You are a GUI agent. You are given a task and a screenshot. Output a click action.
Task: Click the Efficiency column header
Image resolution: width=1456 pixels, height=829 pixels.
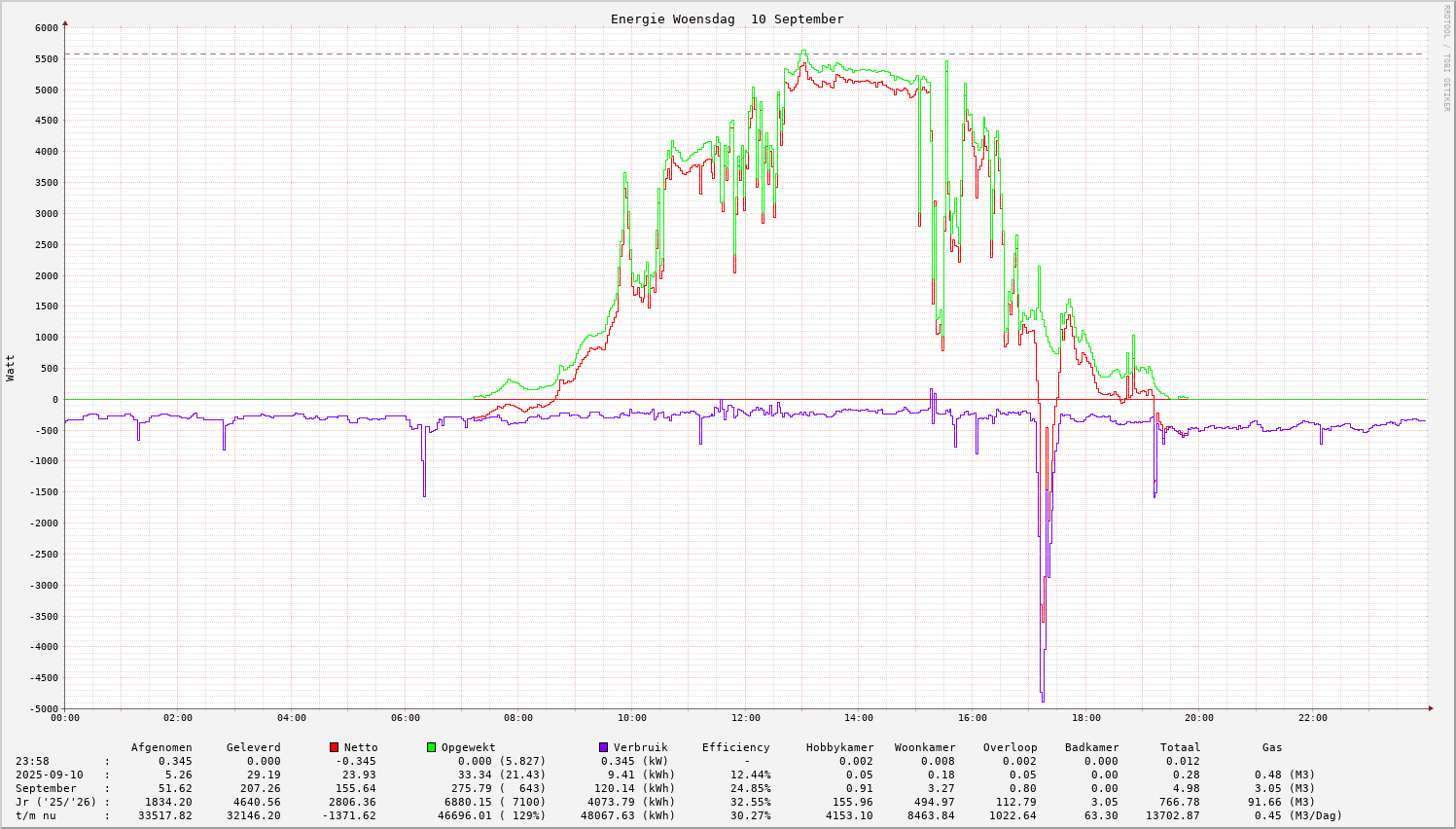tap(735, 748)
